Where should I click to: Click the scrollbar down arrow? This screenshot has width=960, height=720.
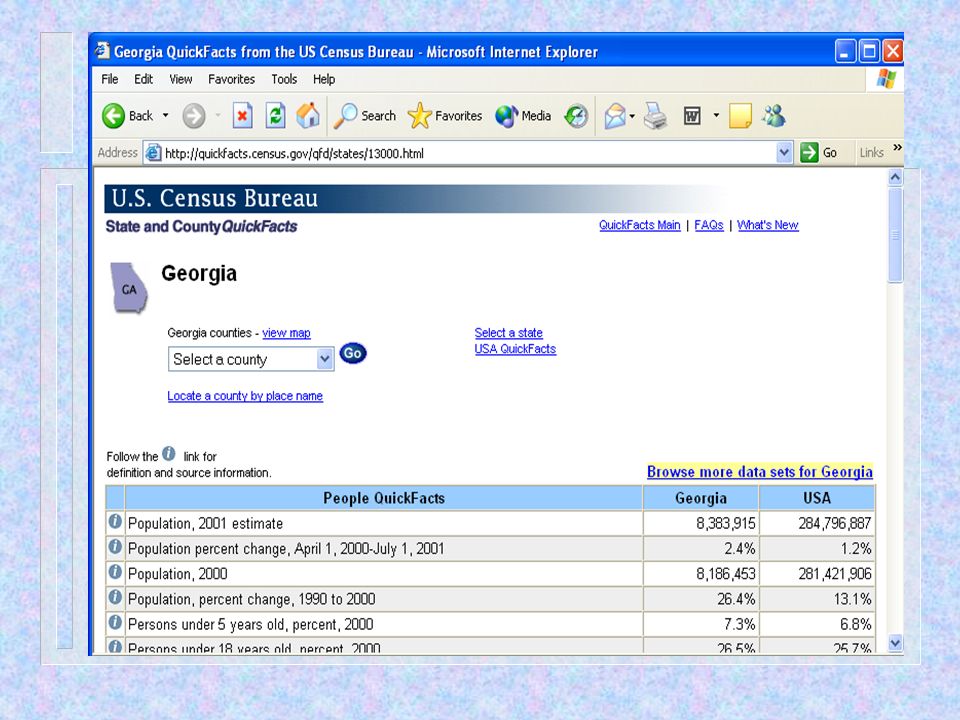point(895,643)
